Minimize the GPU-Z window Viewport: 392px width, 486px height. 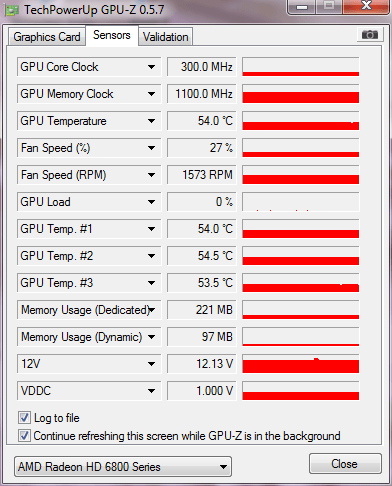pyautogui.click(x=302, y=7)
